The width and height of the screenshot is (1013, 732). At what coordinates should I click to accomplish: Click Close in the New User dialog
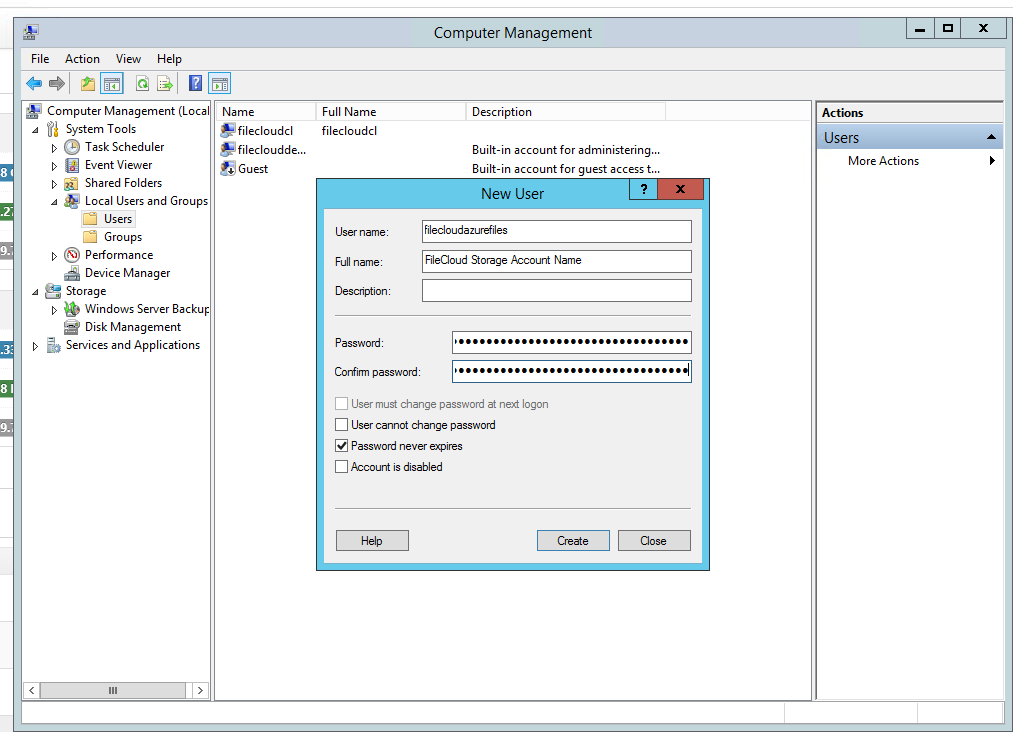pos(654,540)
